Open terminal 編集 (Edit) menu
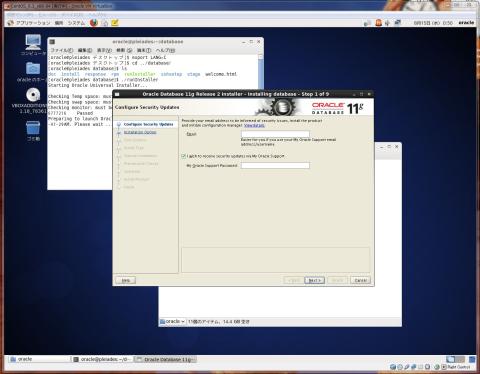The width and height of the screenshot is (480, 374). click(85, 50)
